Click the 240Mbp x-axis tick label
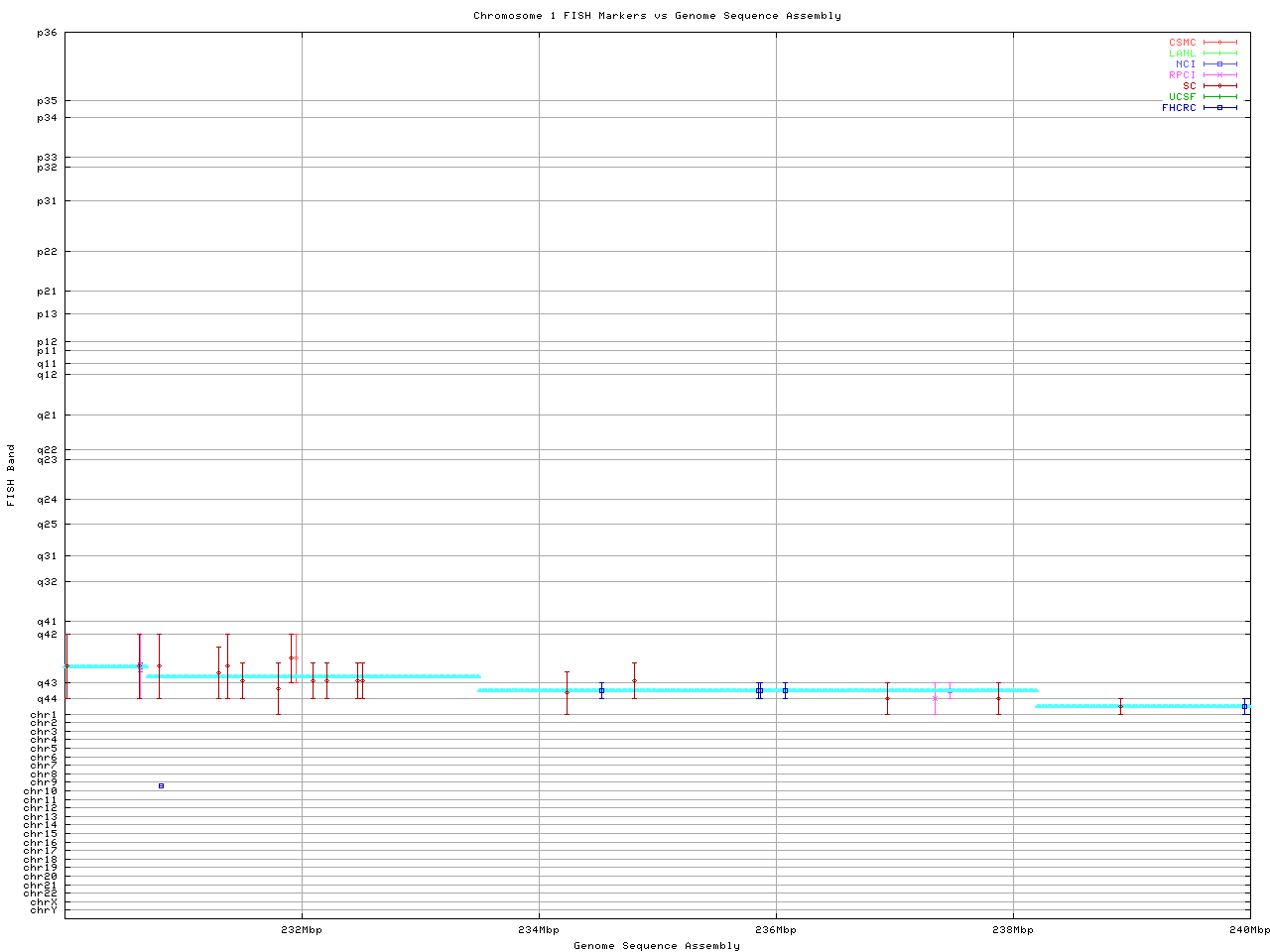1270x952 pixels. 1249,930
